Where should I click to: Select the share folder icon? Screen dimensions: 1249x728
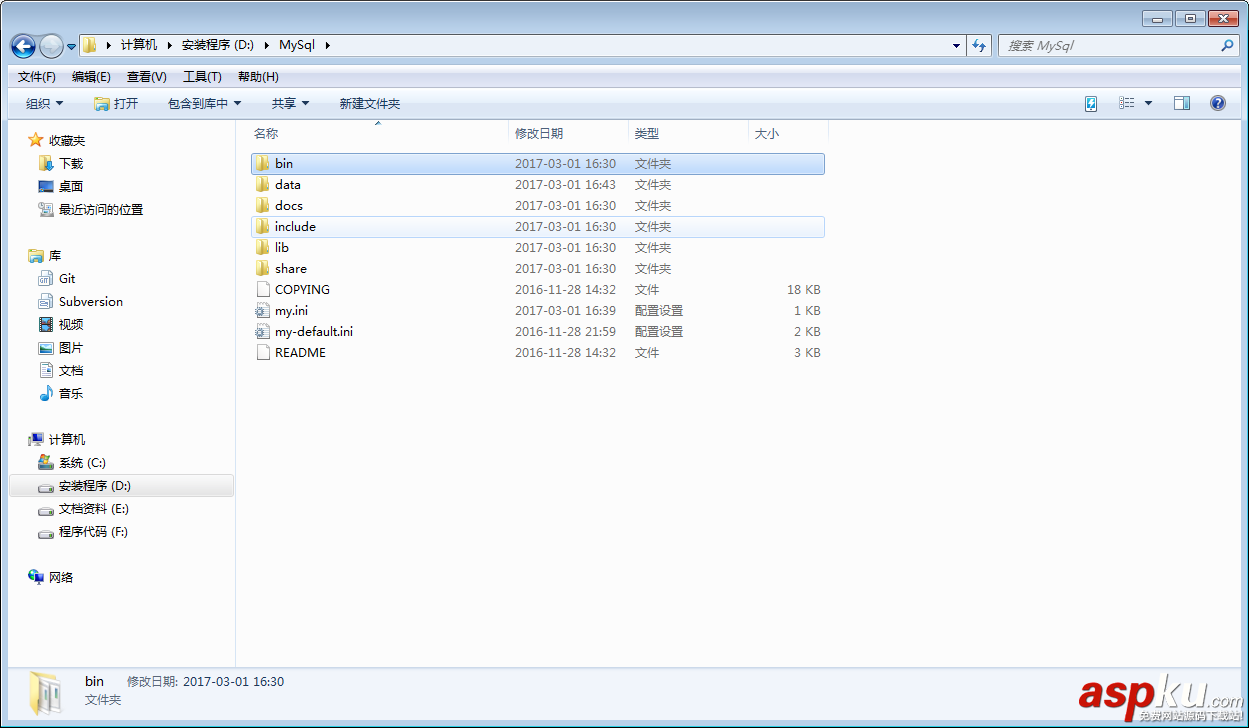pyautogui.click(x=262, y=269)
